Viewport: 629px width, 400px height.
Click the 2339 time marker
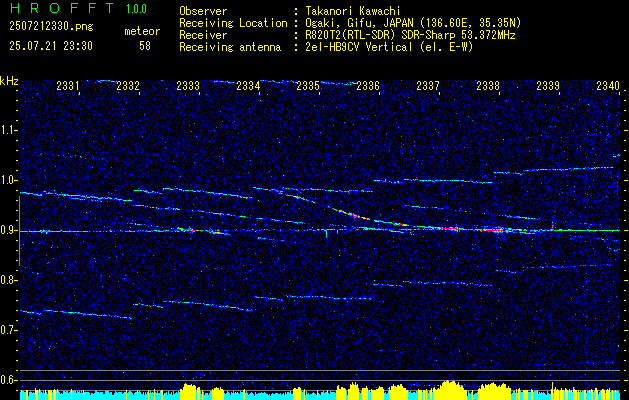tap(548, 85)
